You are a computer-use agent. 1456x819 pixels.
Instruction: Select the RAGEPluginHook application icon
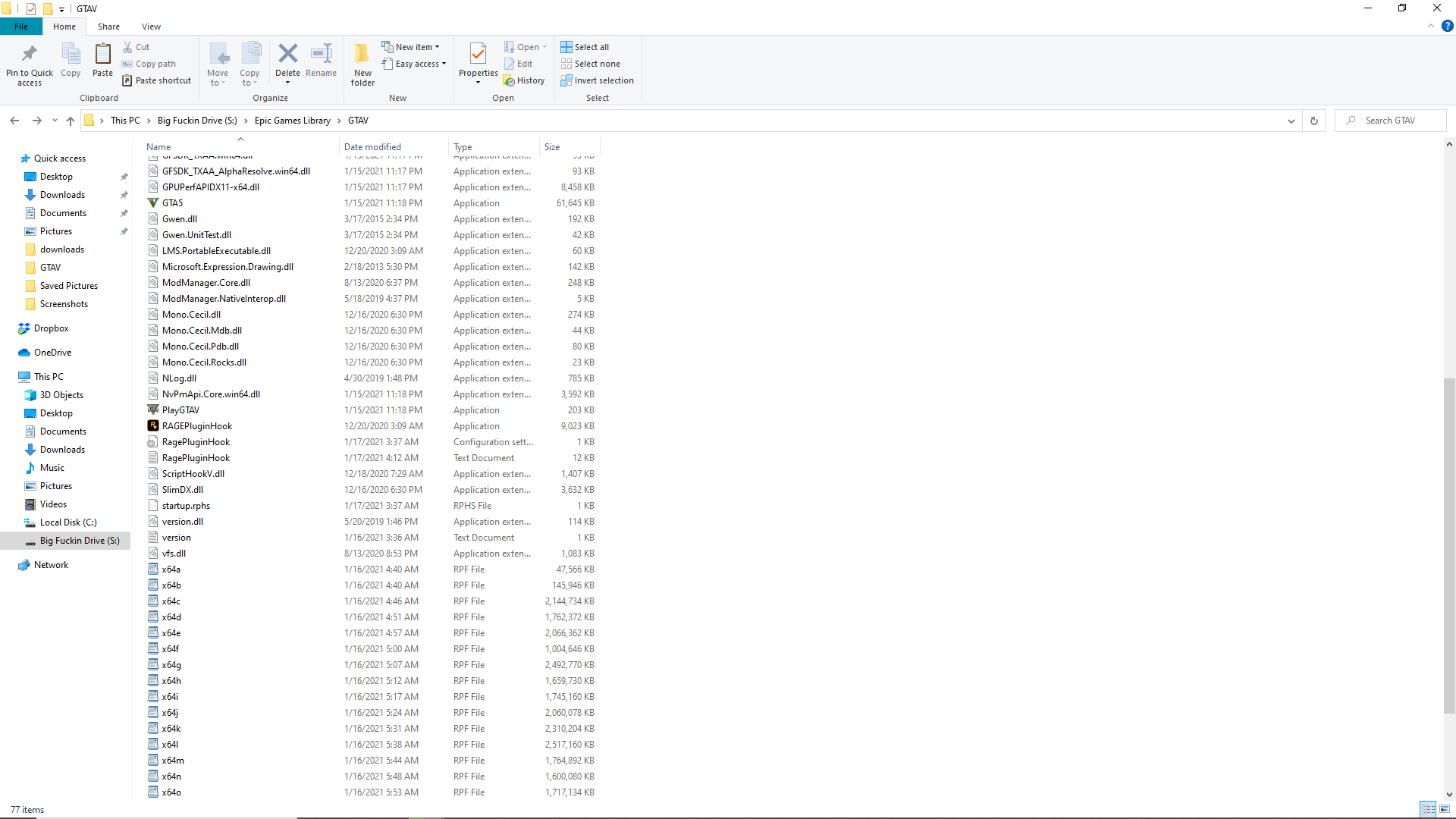coord(153,426)
